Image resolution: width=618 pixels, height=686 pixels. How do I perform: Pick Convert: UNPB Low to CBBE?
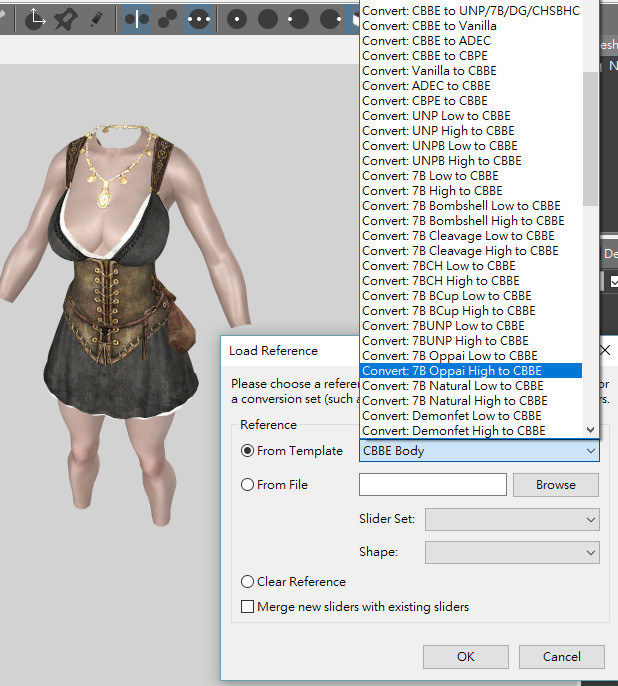click(471, 146)
